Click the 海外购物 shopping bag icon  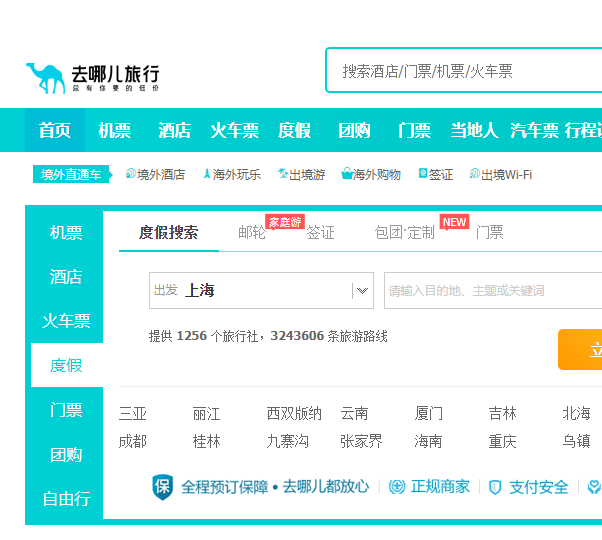coord(347,173)
